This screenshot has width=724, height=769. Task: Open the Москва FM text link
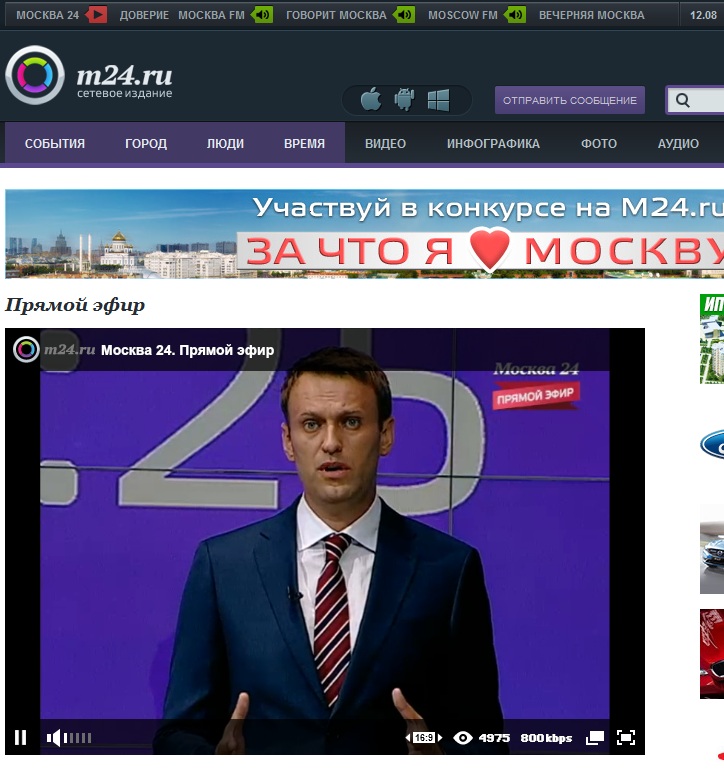pos(211,15)
